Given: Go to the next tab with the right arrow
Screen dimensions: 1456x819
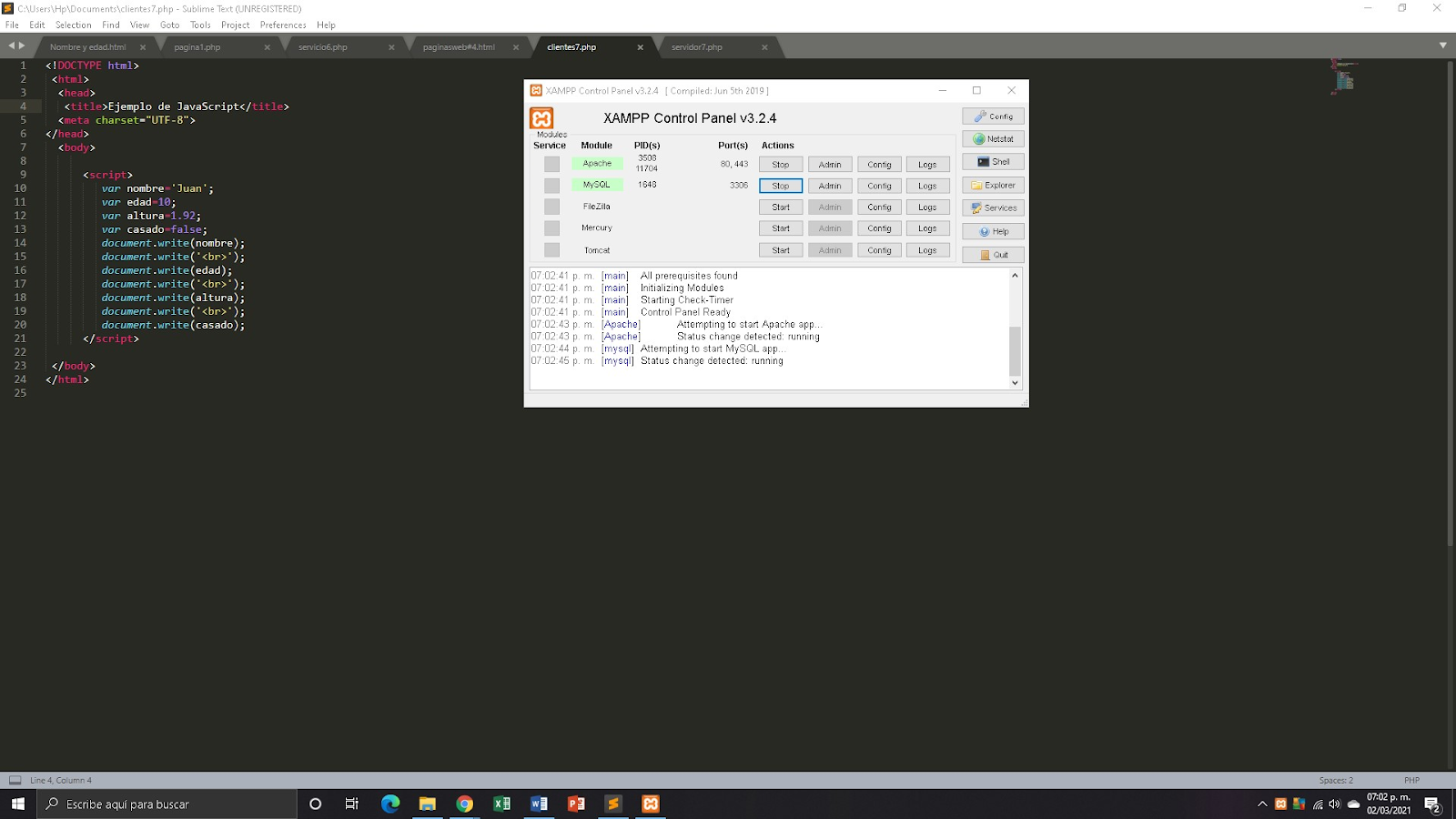Looking at the screenshot, I should 22,45.
